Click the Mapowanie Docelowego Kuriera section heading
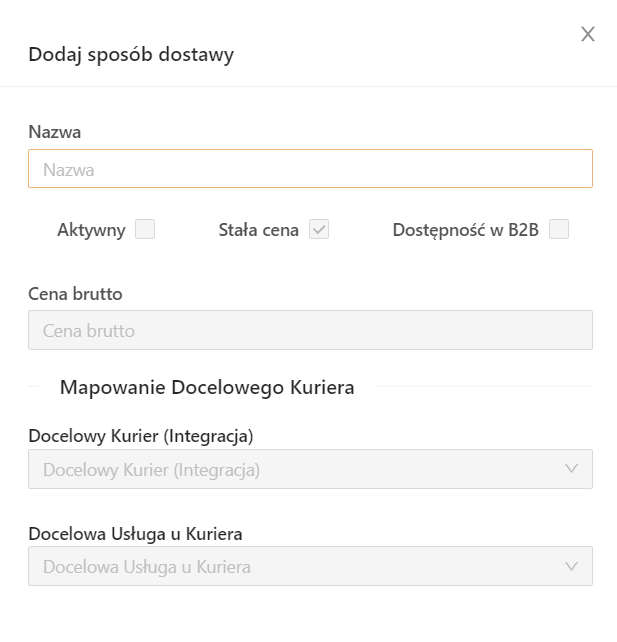The width and height of the screenshot is (617, 642). coord(207,387)
